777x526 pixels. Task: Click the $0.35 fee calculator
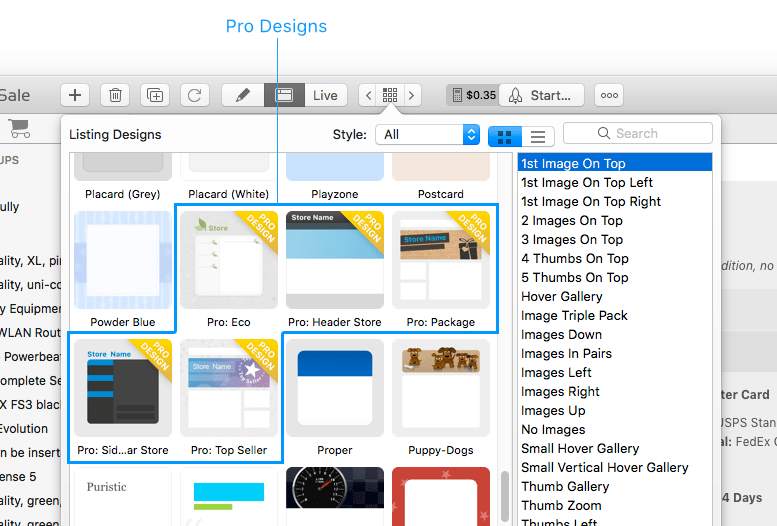coord(473,95)
